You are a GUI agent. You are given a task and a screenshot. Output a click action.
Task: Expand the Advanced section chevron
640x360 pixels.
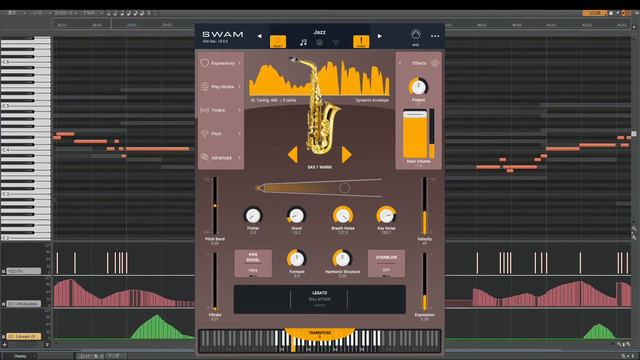[x=240, y=158]
